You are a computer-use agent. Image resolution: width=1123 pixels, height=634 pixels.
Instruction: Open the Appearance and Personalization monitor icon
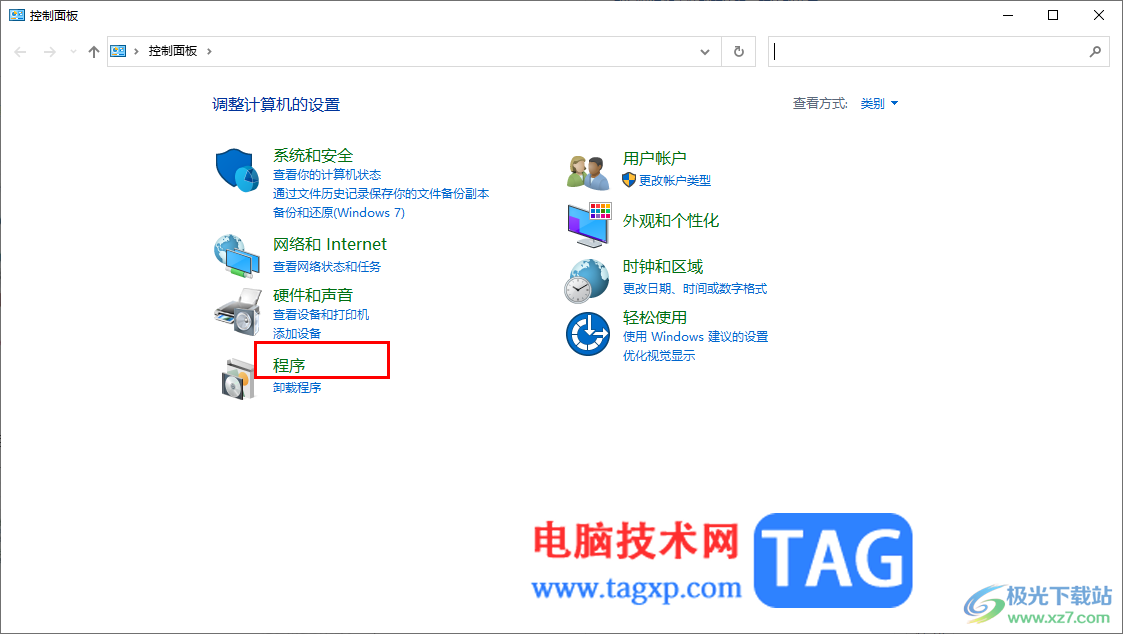(589, 224)
